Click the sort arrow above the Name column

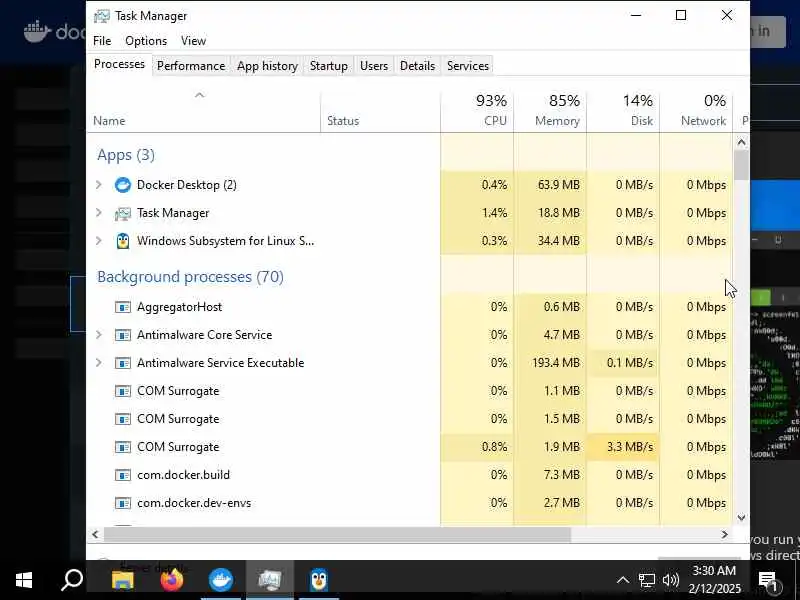pos(199,95)
